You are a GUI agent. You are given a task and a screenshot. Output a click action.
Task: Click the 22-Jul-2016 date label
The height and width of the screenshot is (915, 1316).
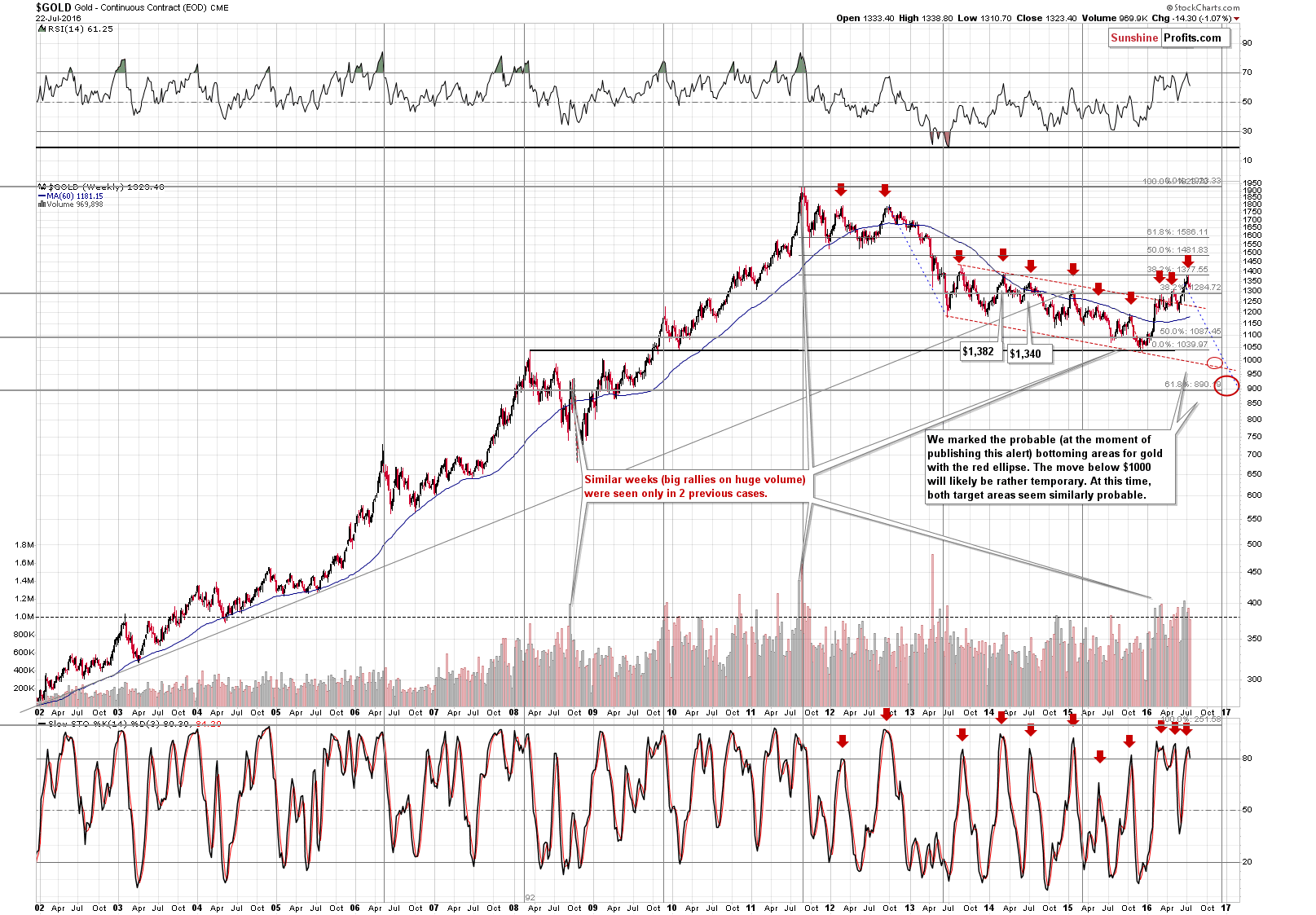coord(58,18)
